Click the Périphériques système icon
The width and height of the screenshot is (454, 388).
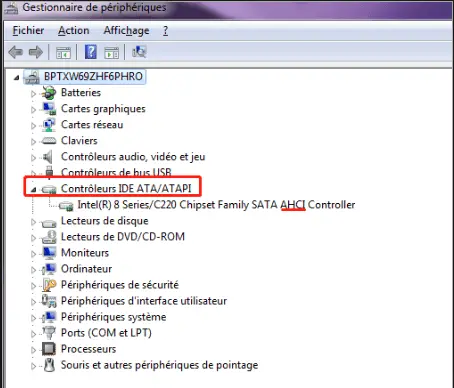coord(49,317)
